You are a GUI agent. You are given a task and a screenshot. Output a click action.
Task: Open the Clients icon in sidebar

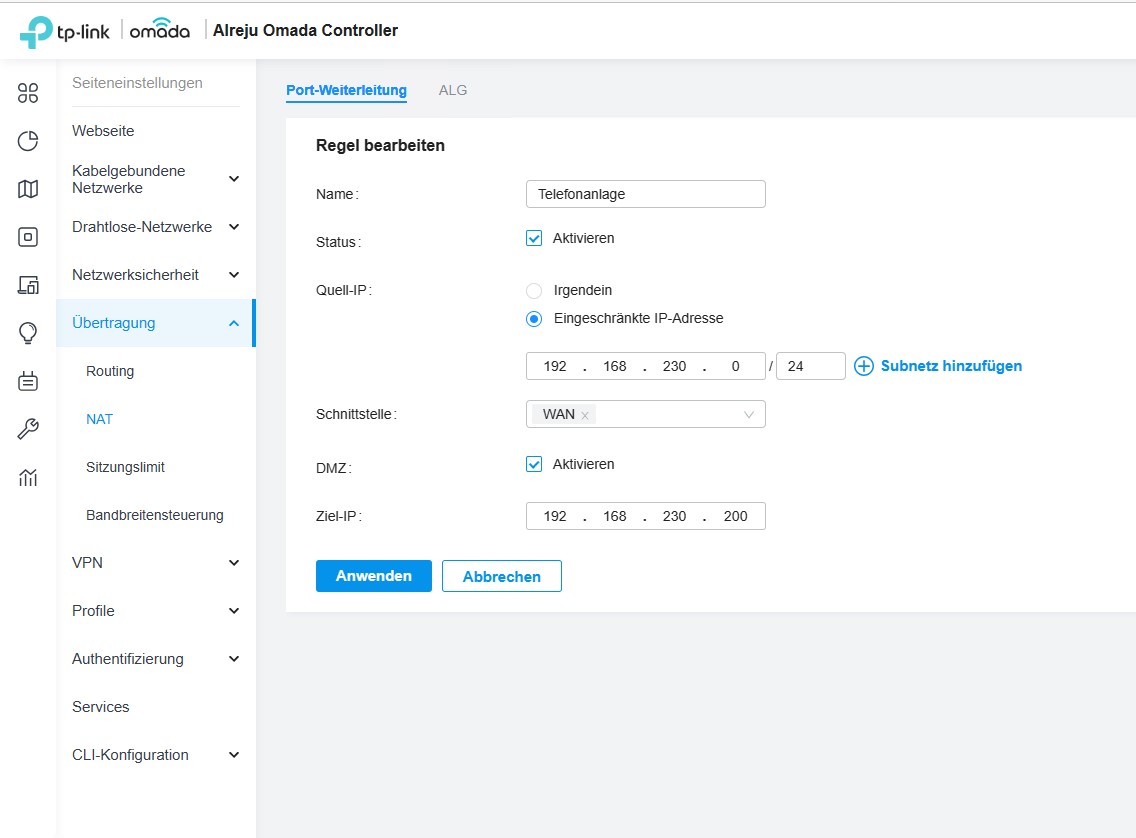(x=28, y=285)
